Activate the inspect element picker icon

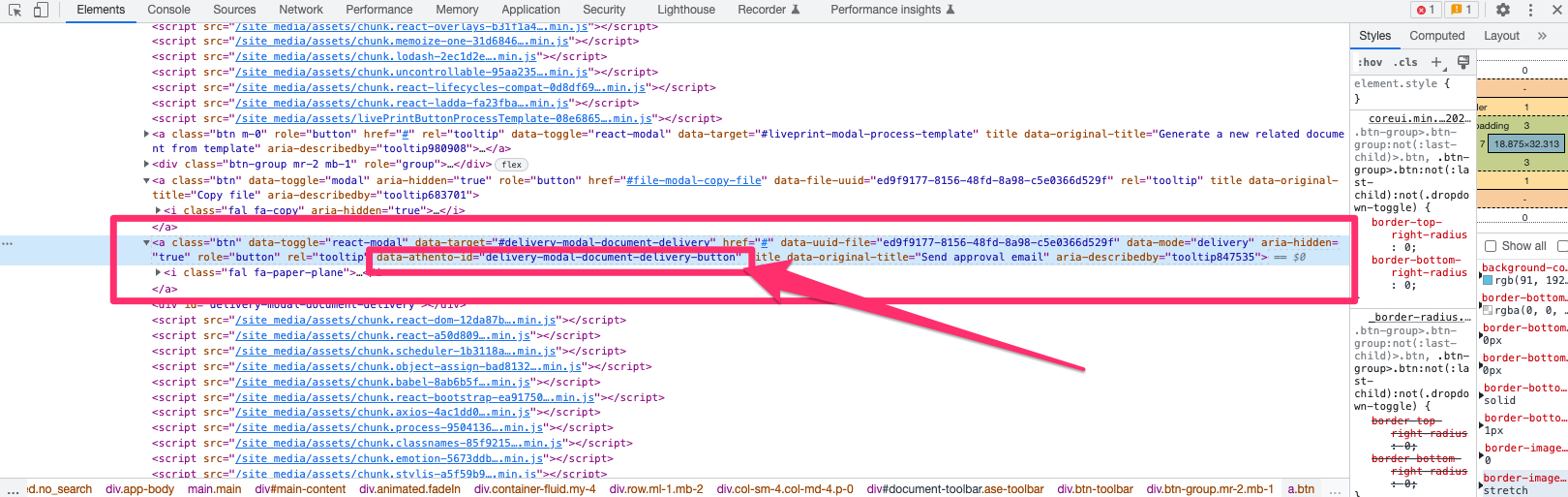click(x=15, y=10)
